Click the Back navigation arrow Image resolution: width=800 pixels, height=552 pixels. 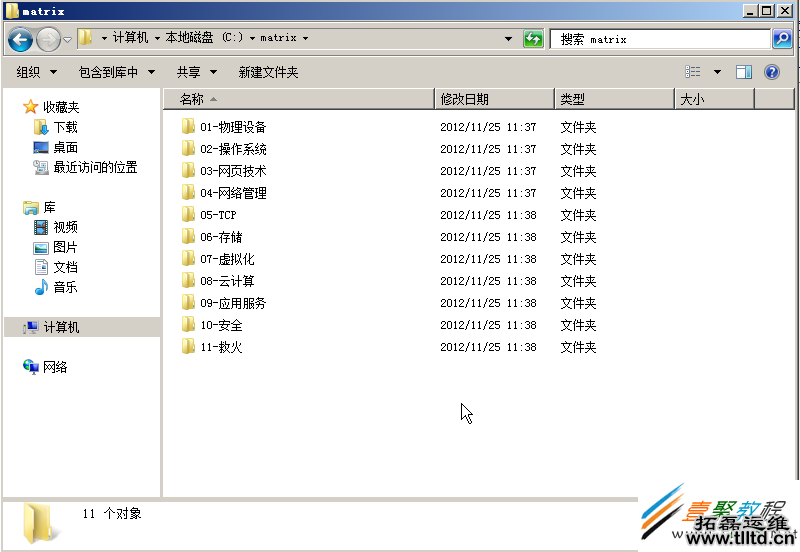[x=20, y=39]
